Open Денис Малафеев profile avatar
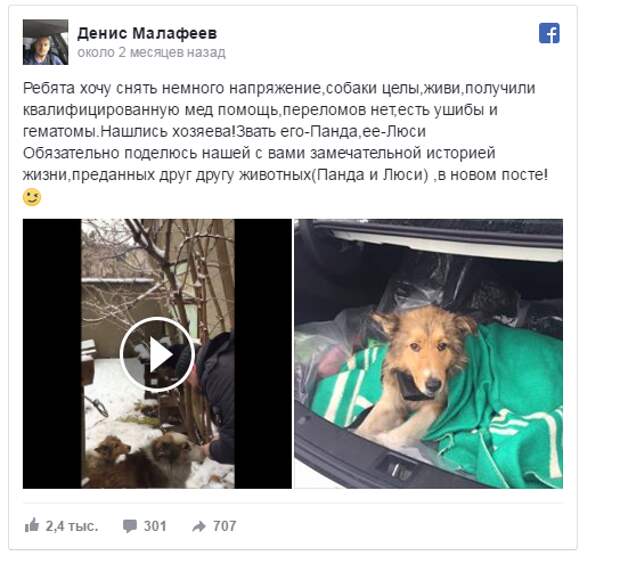Screen dimensions: 620x564 (x=45, y=42)
